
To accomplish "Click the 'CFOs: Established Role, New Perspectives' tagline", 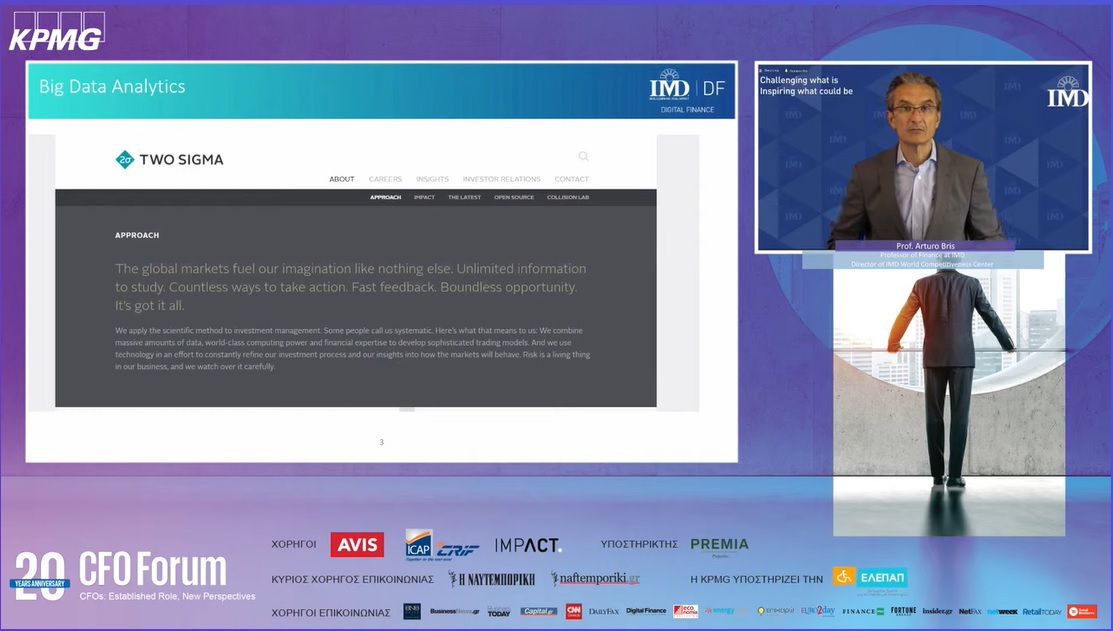I will pos(168,596).
